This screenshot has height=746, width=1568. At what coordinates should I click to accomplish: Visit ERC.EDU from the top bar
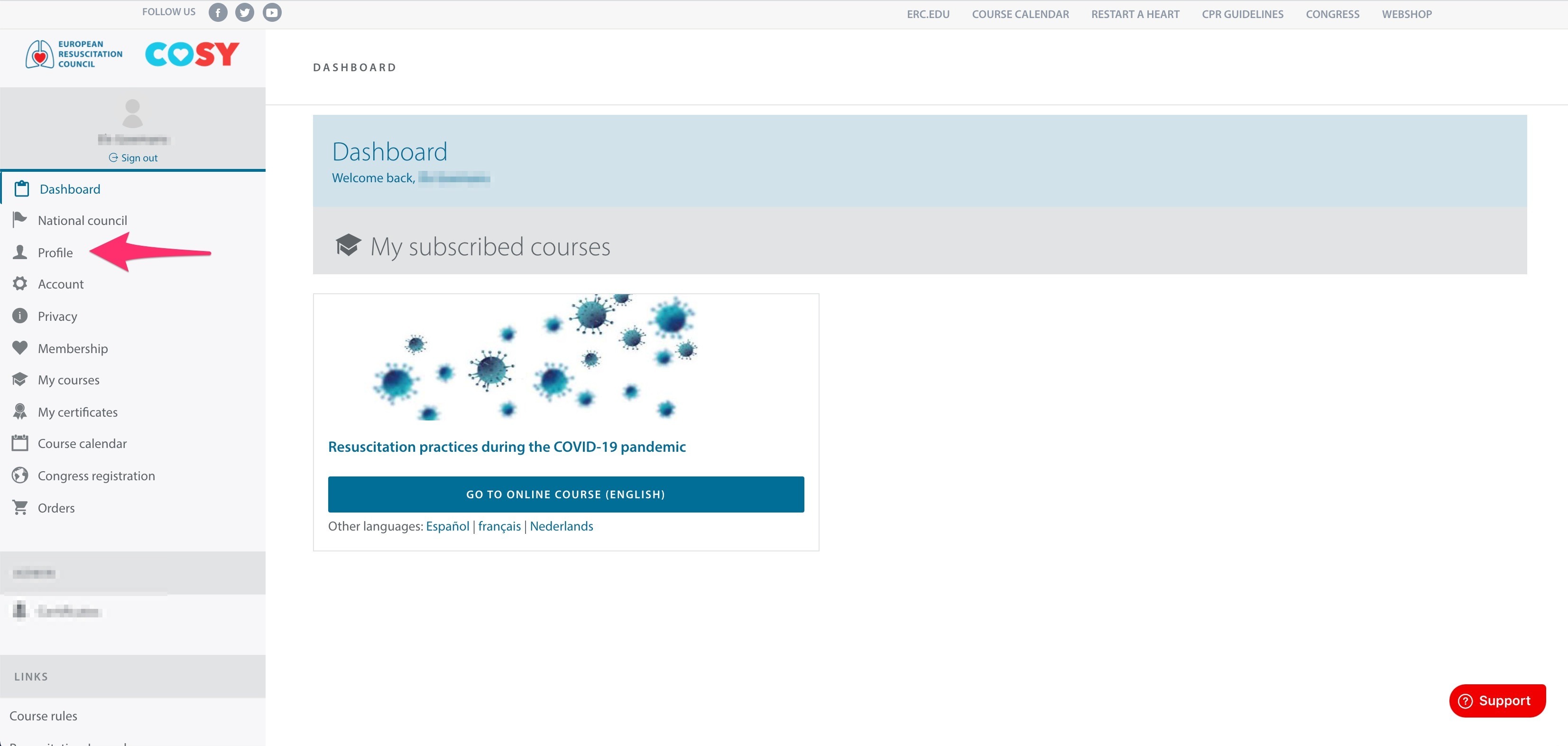(928, 14)
